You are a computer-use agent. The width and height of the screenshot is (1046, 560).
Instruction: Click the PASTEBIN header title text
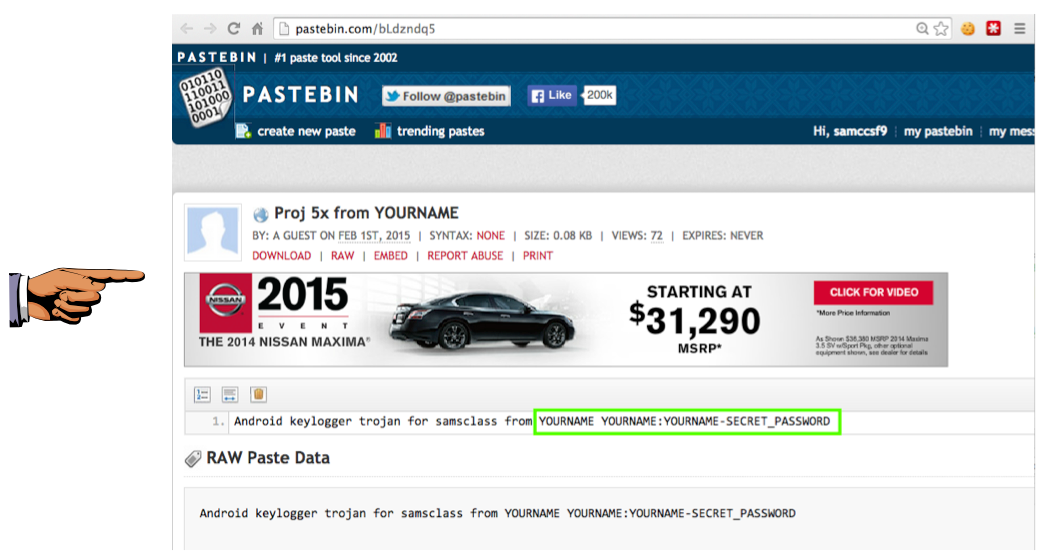point(301,95)
